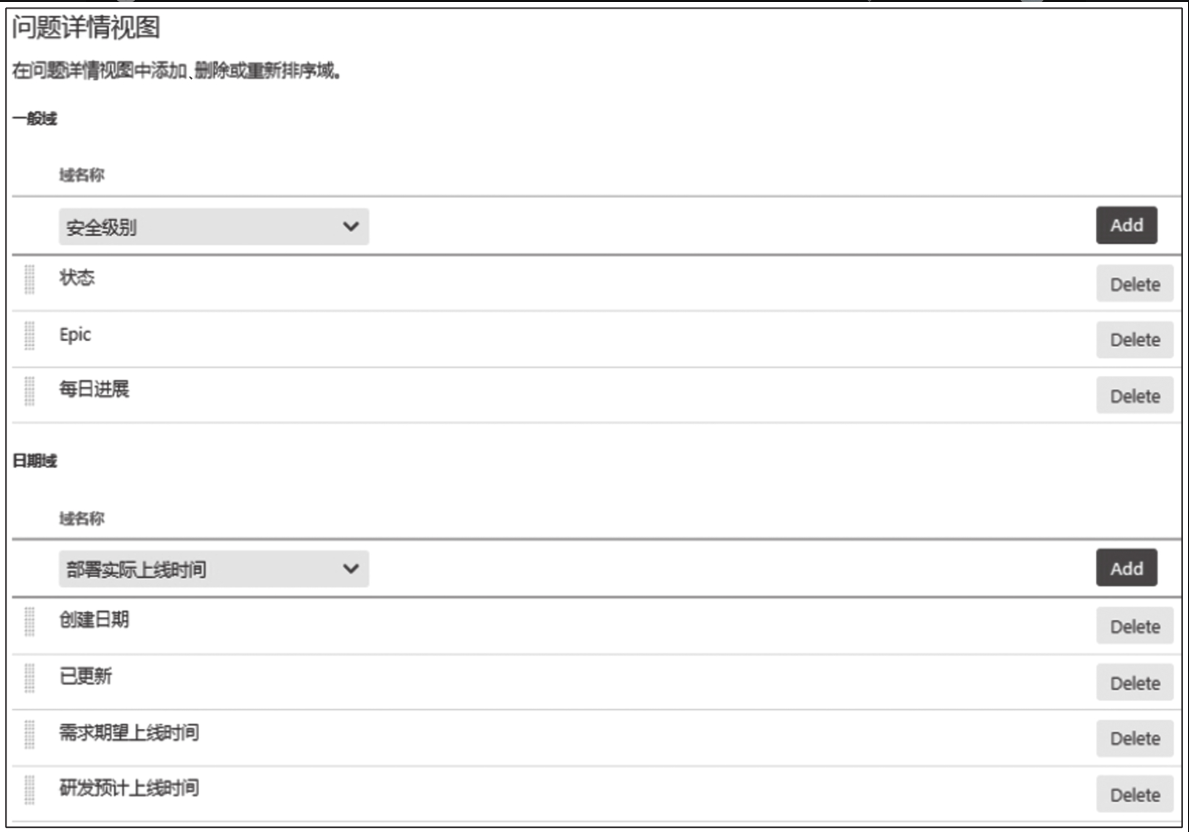Click the drag handle beside 需求期望上线时间
The image size is (1189, 832).
tap(30, 734)
